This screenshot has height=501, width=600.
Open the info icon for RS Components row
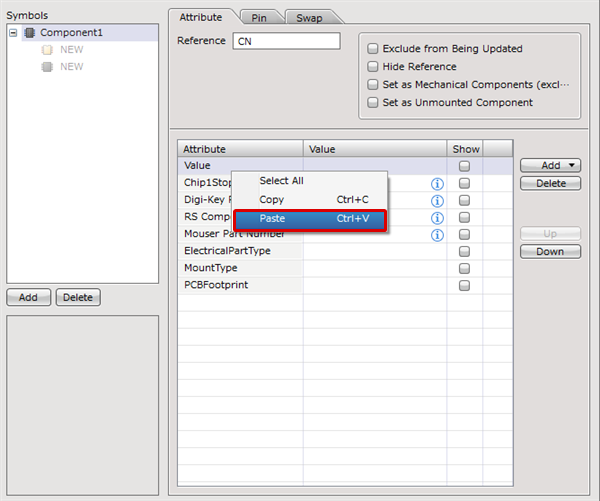point(437,218)
